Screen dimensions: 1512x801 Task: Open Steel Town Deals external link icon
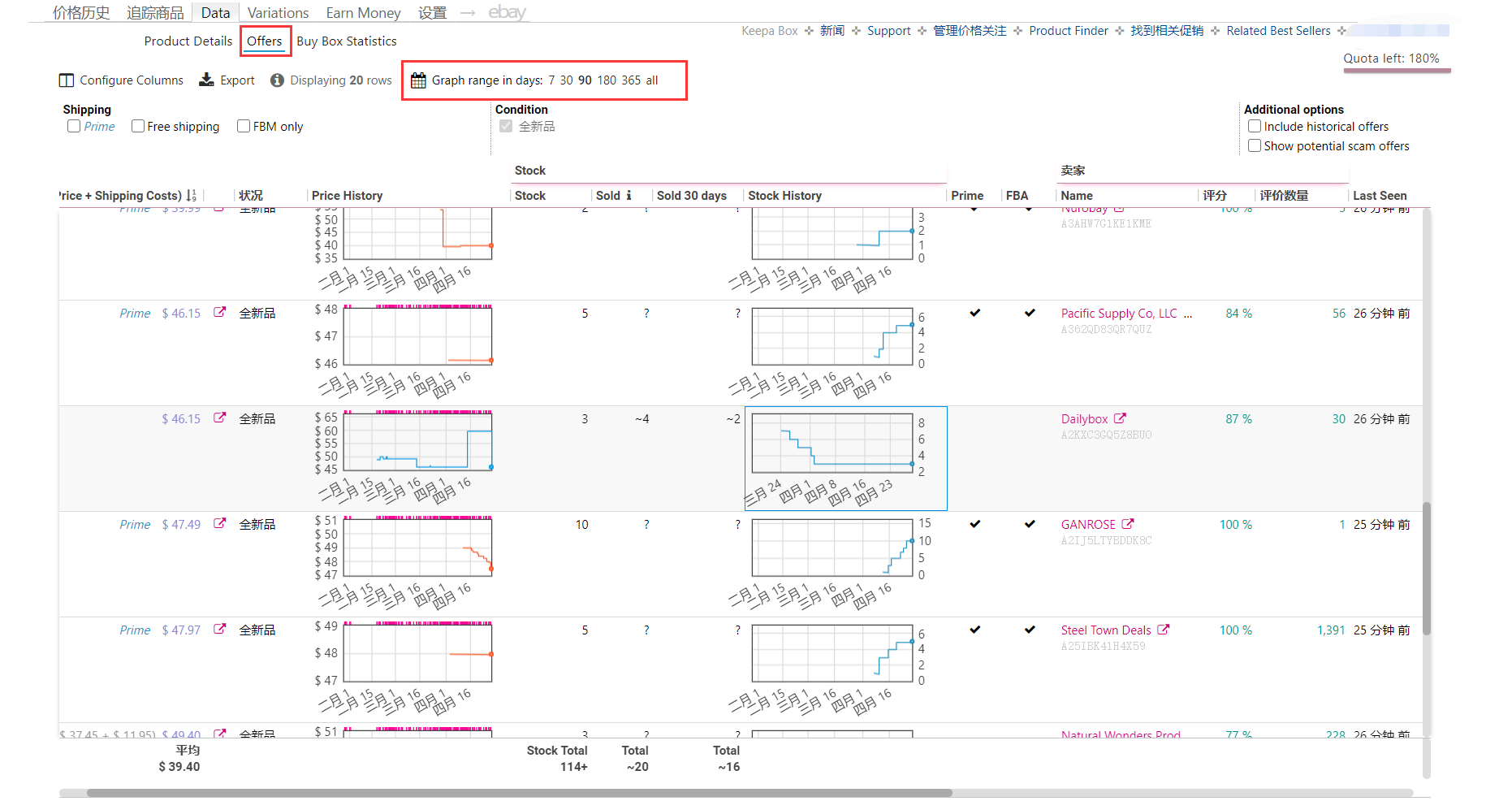pos(1163,630)
